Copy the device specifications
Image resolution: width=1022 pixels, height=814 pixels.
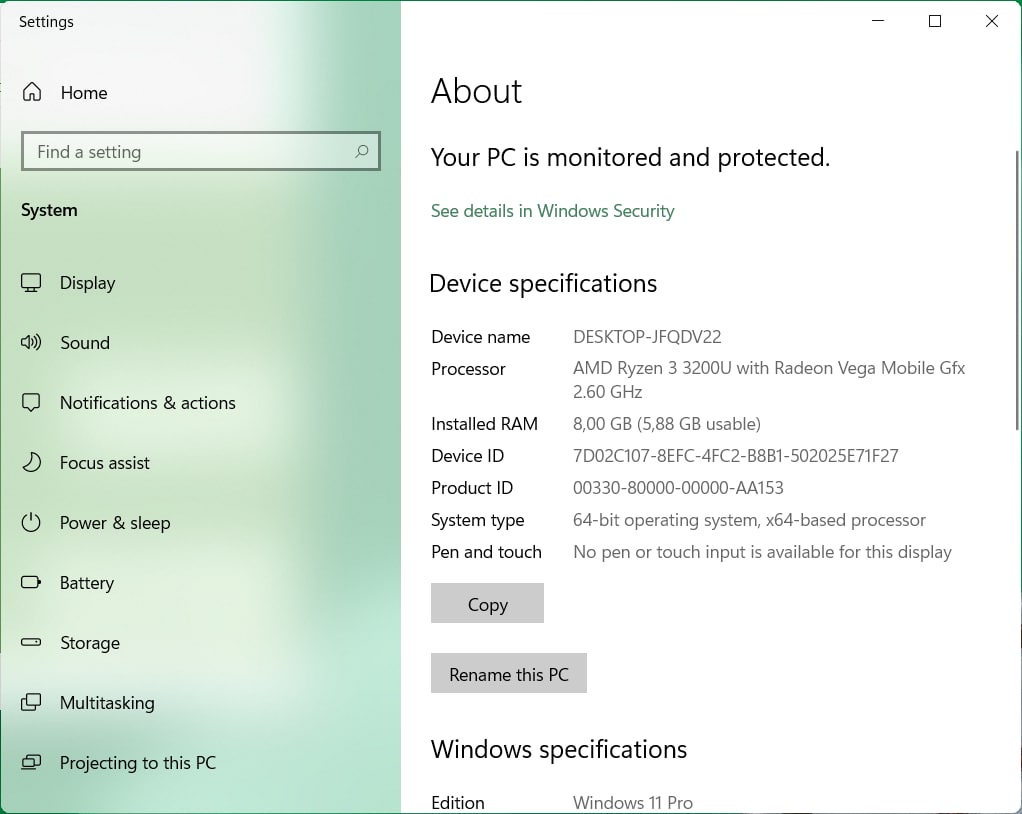coord(487,603)
